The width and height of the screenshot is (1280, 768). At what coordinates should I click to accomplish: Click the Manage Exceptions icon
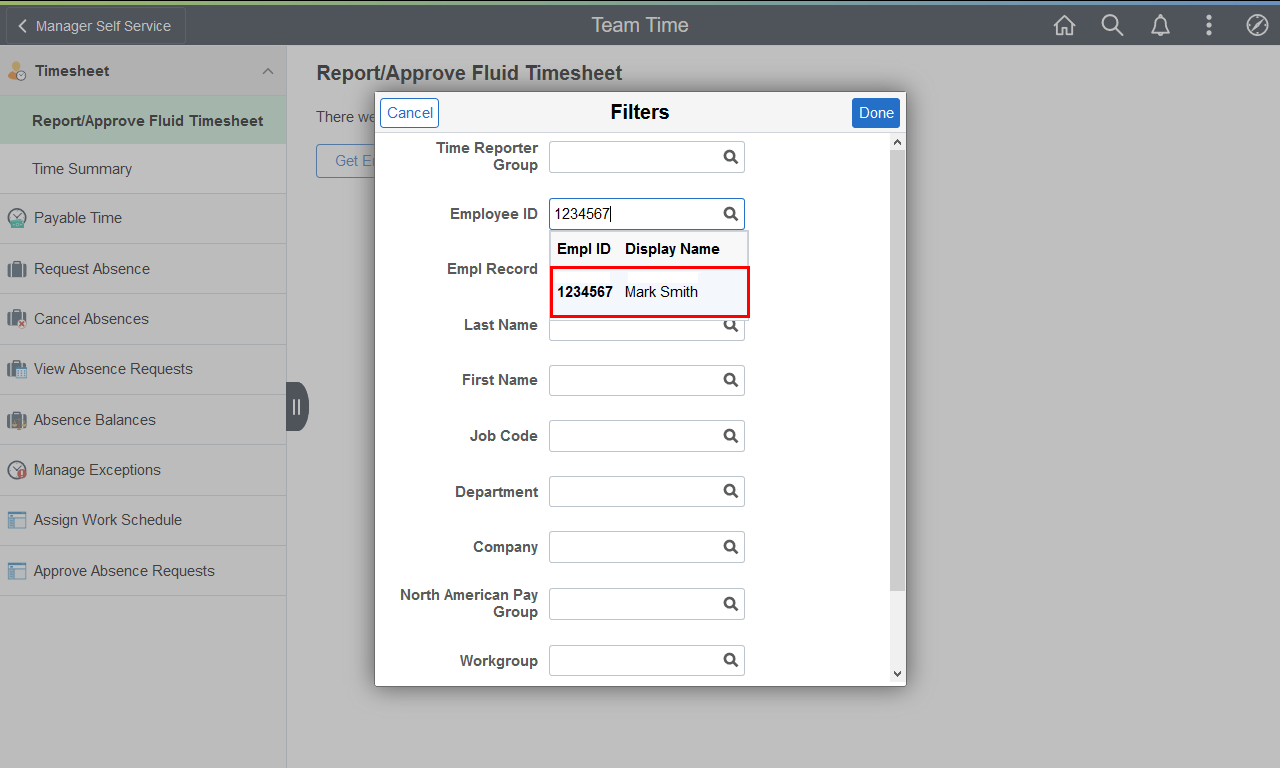click(x=17, y=470)
